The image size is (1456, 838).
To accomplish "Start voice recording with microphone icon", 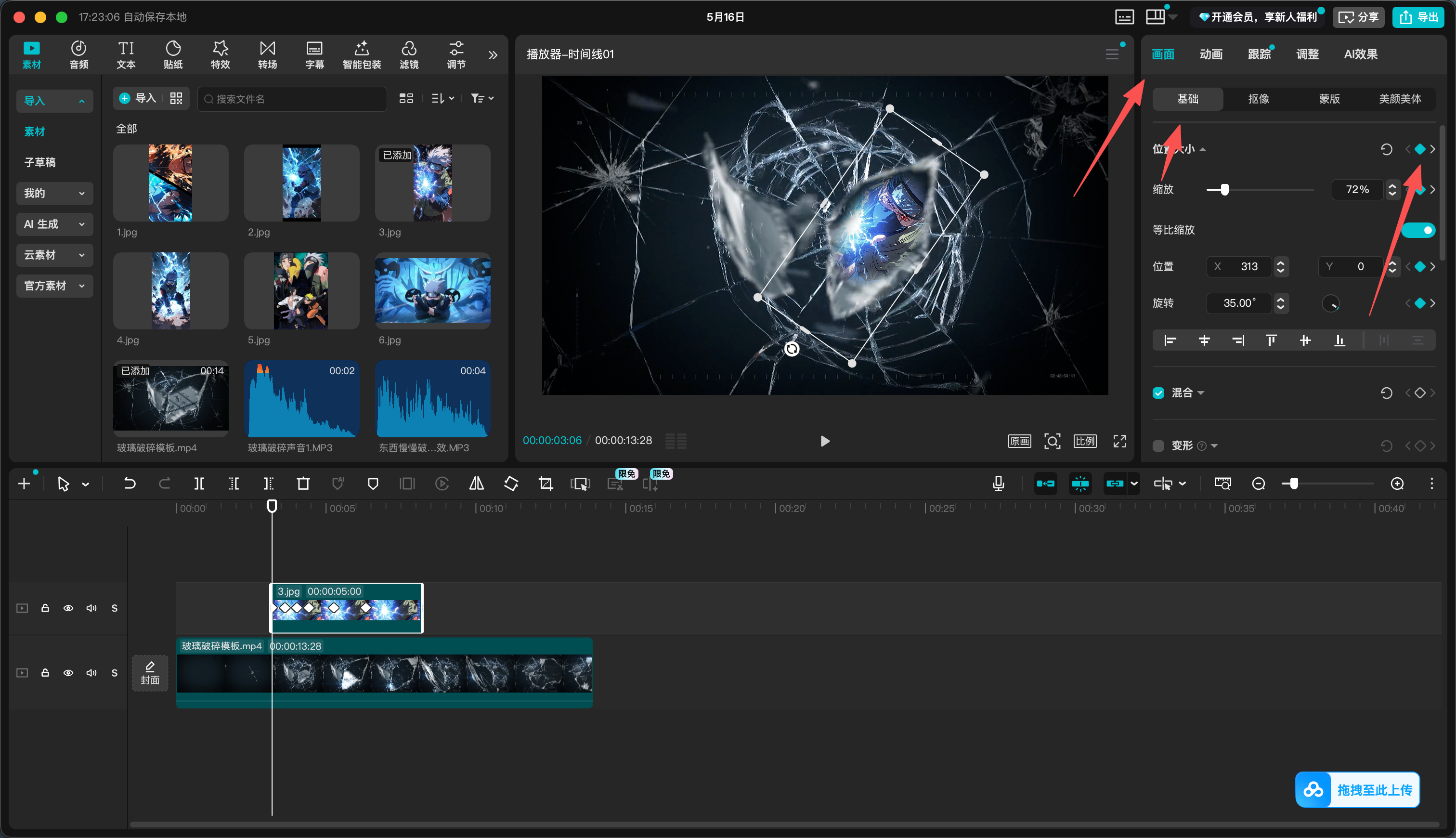I will coord(999,484).
